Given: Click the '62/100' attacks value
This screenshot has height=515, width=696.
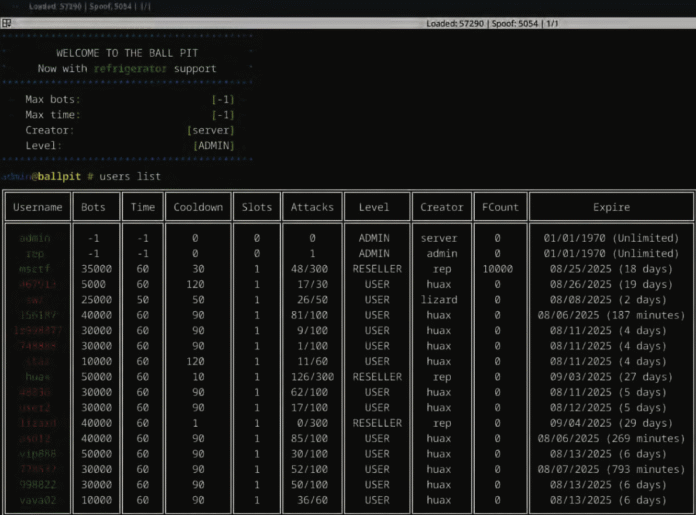Looking at the screenshot, I should (x=309, y=392).
